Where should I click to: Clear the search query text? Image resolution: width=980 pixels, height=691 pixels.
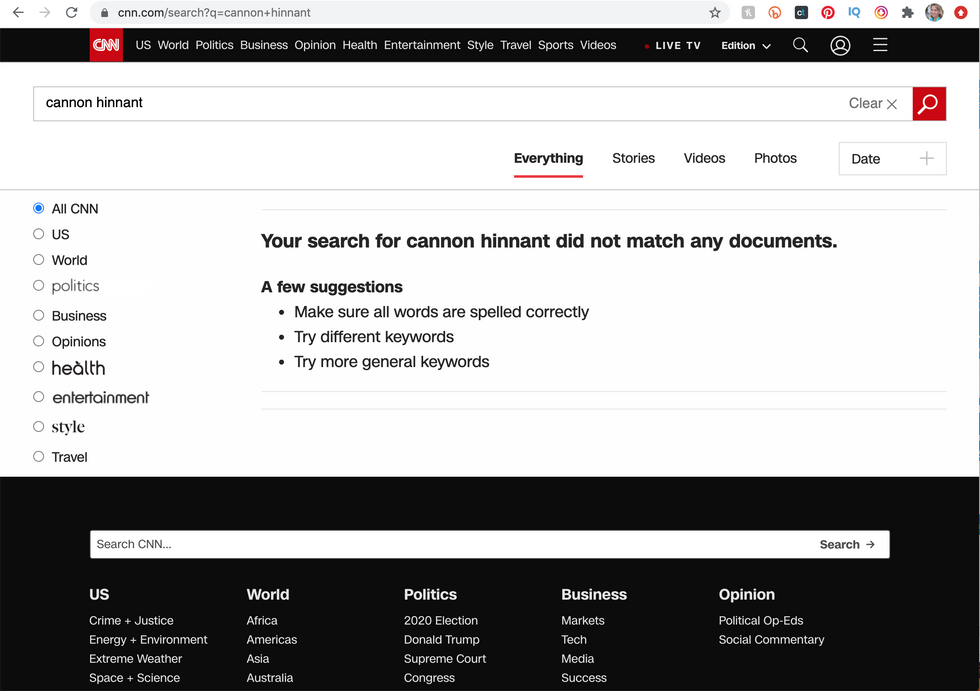pyautogui.click(x=873, y=103)
